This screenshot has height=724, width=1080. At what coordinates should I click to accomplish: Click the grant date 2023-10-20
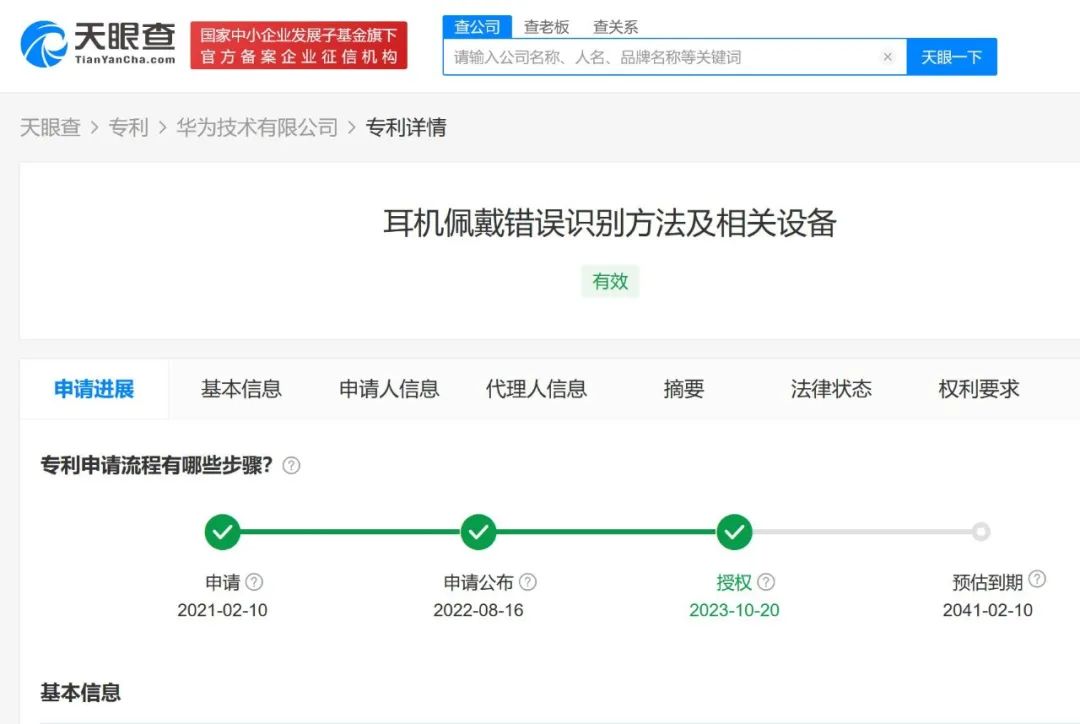[734, 610]
